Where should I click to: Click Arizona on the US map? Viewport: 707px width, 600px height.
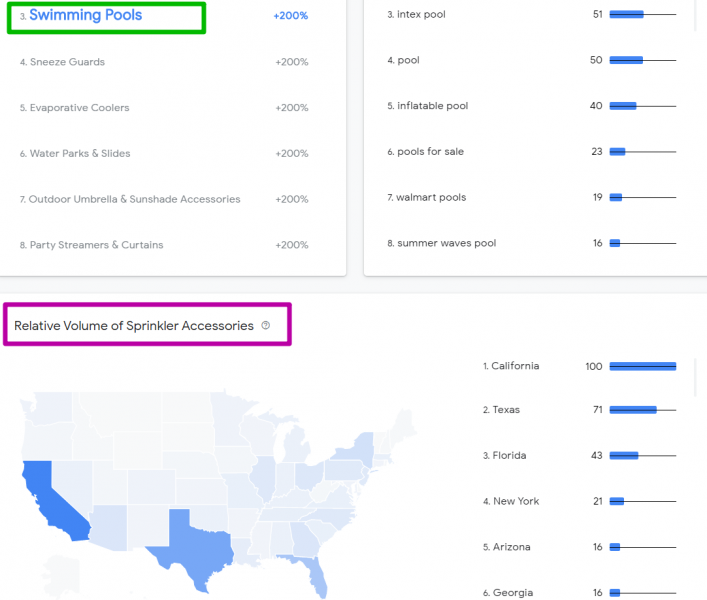pos(110,527)
